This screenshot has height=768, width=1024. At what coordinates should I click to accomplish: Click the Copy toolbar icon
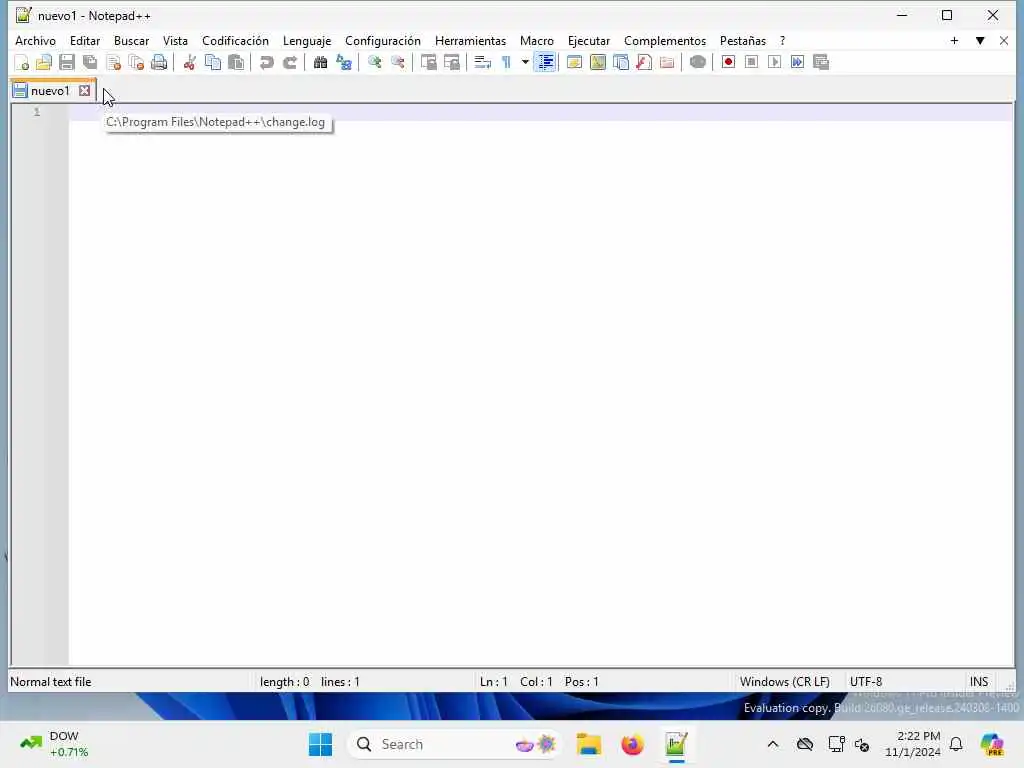click(213, 63)
